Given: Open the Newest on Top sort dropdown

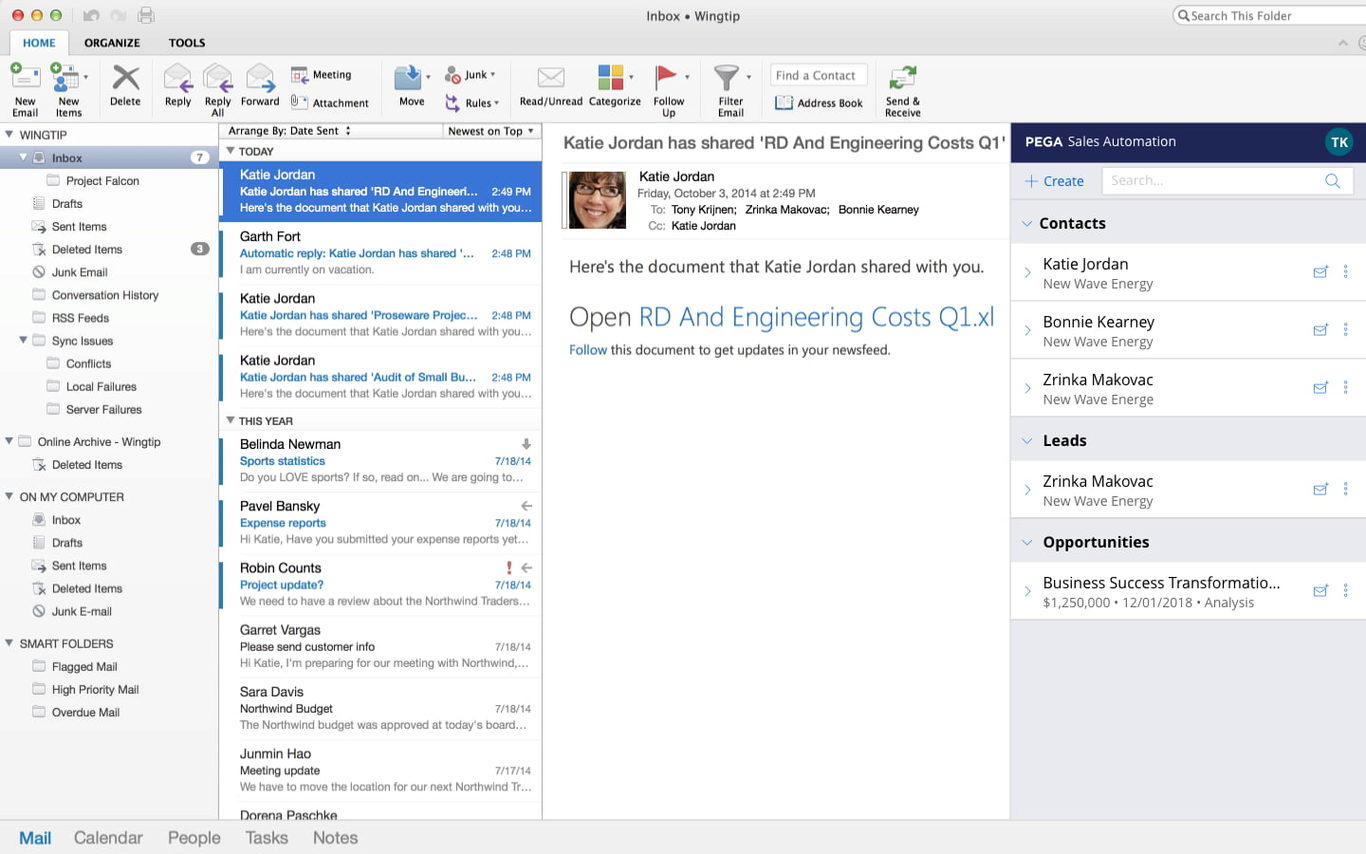Looking at the screenshot, I should [491, 131].
